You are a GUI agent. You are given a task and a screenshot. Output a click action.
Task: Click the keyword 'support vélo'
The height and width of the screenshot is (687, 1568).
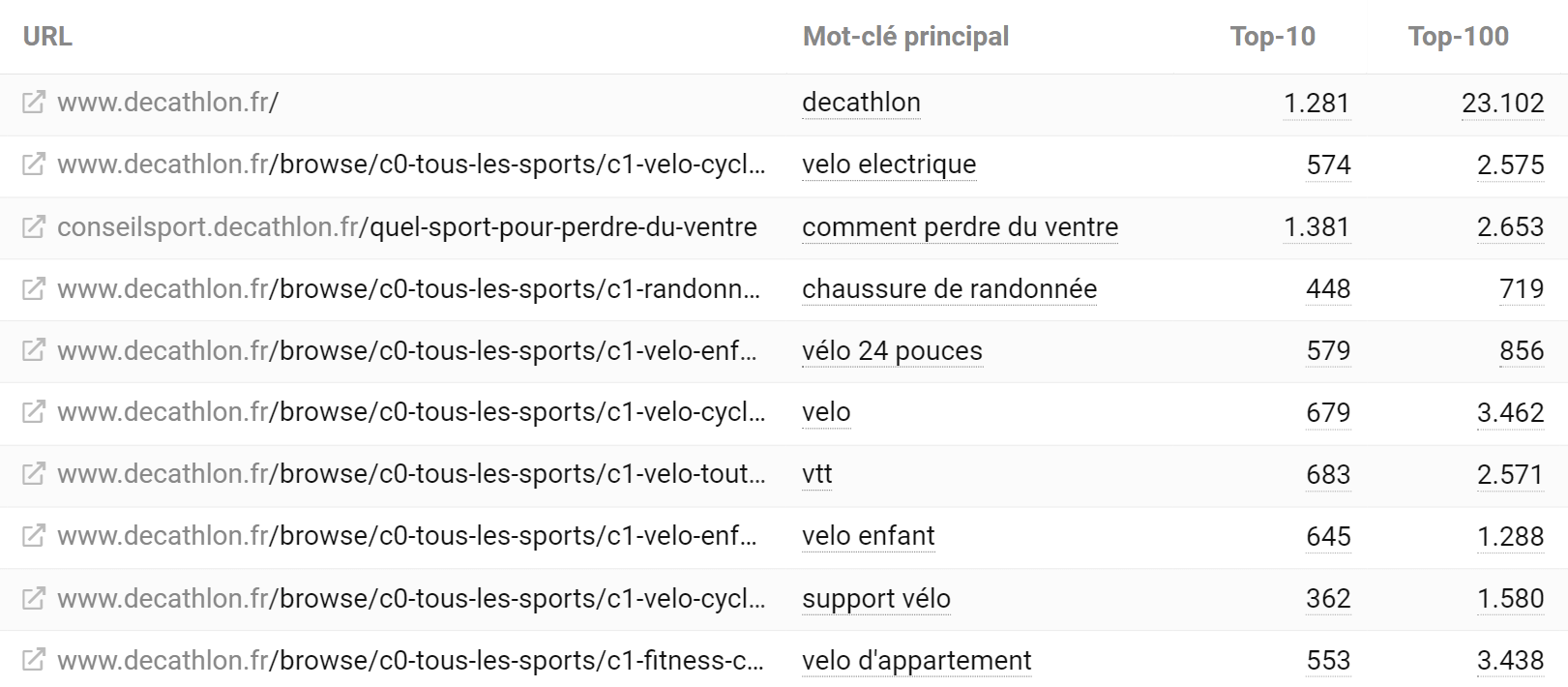coord(876,598)
